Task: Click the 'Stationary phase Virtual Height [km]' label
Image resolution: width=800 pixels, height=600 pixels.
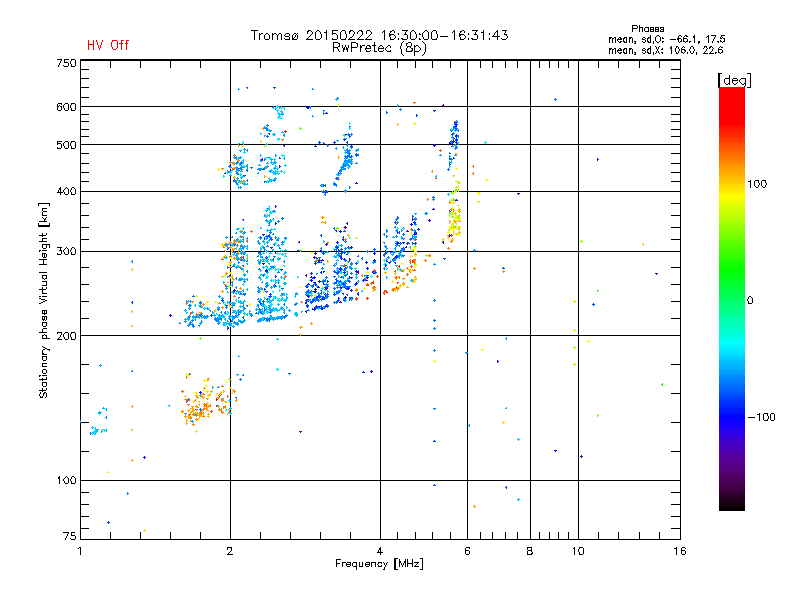Action: click(44, 301)
